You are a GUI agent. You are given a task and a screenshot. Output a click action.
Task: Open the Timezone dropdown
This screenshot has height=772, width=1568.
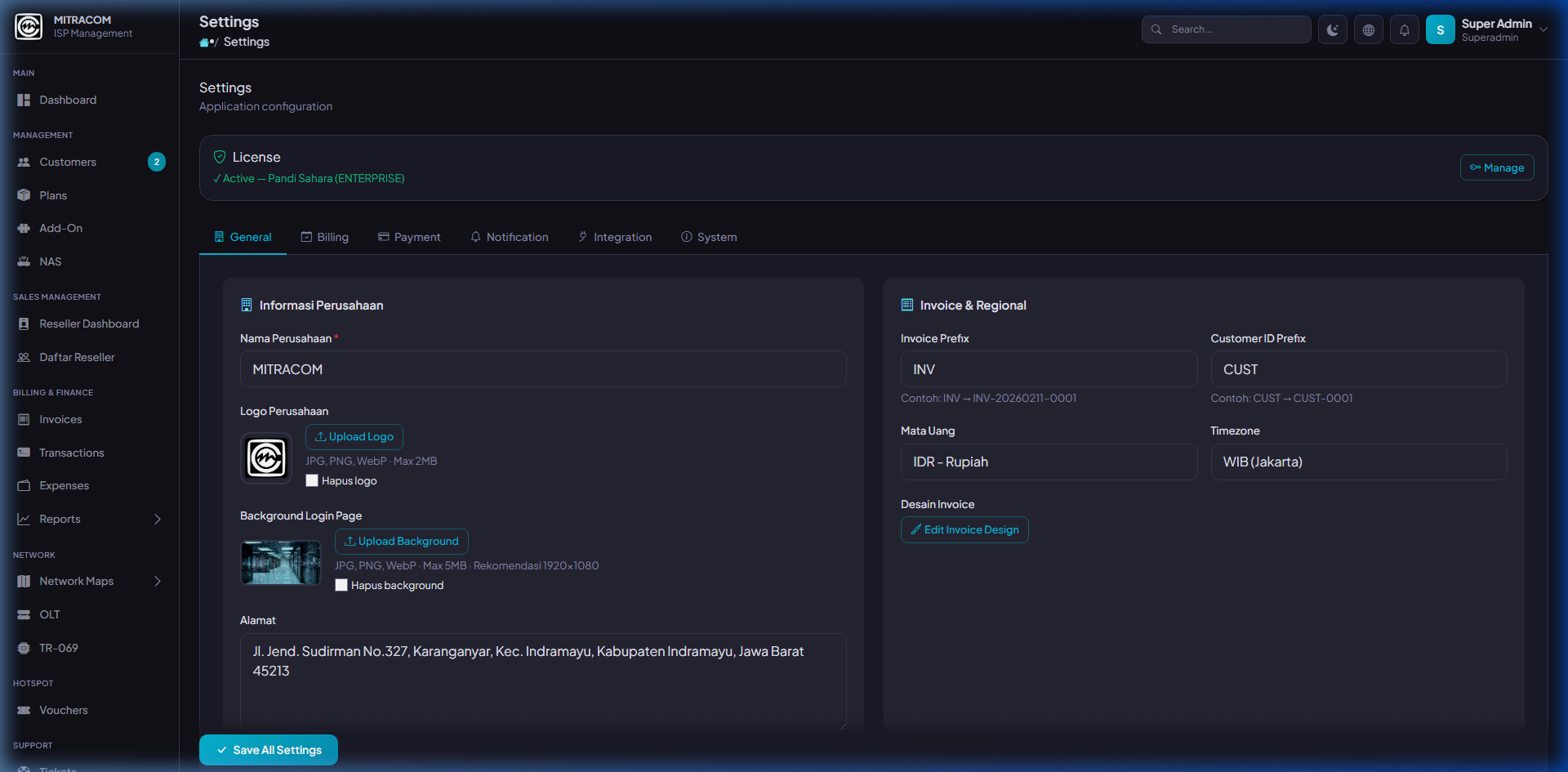pyautogui.click(x=1358, y=462)
